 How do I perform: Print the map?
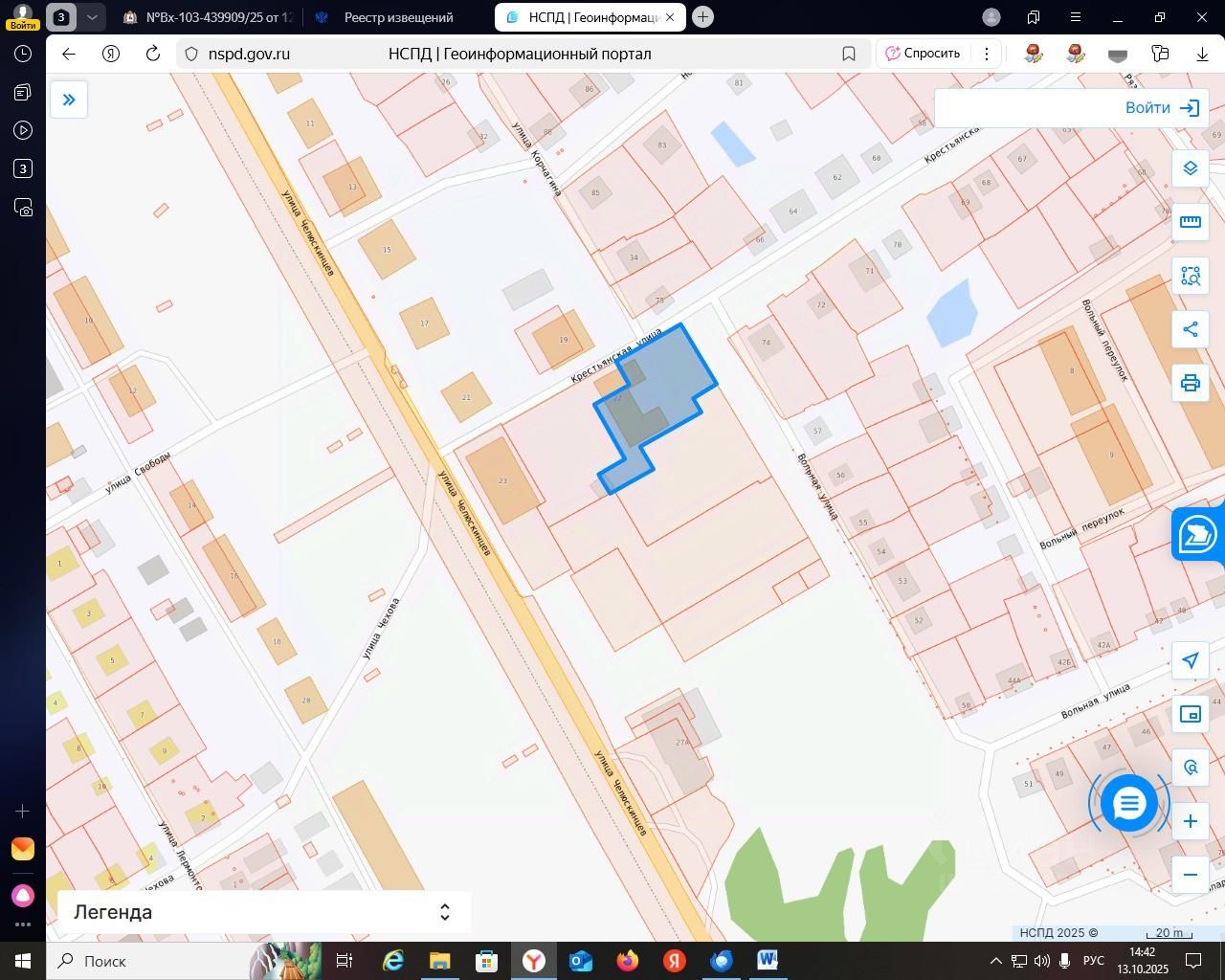(x=1190, y=383)
